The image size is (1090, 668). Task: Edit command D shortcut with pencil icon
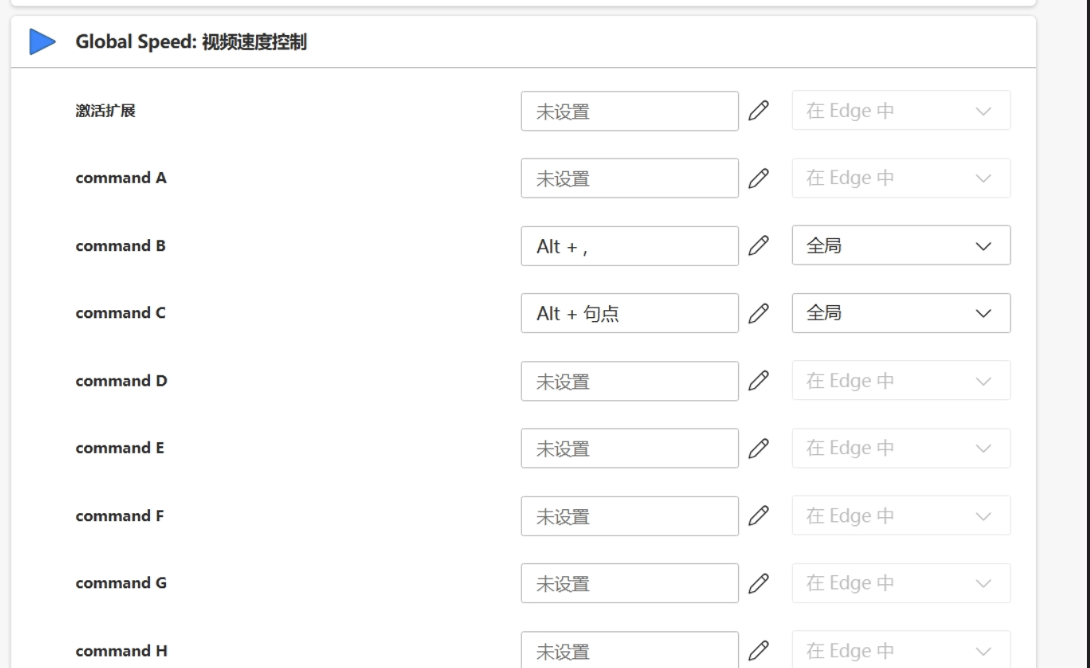click(758, 381)
